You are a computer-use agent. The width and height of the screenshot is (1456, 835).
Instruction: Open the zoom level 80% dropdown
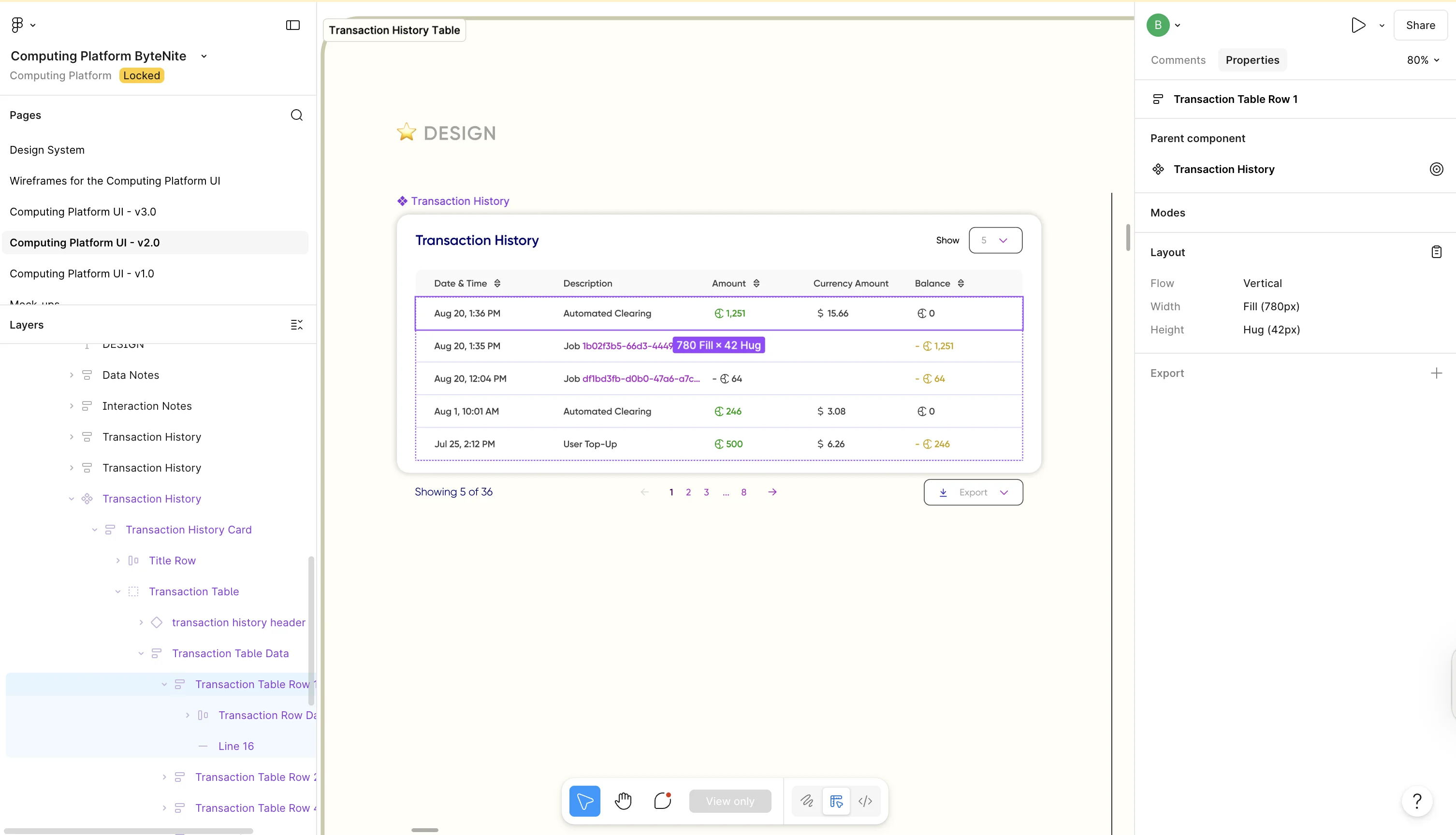point(1422,60)
